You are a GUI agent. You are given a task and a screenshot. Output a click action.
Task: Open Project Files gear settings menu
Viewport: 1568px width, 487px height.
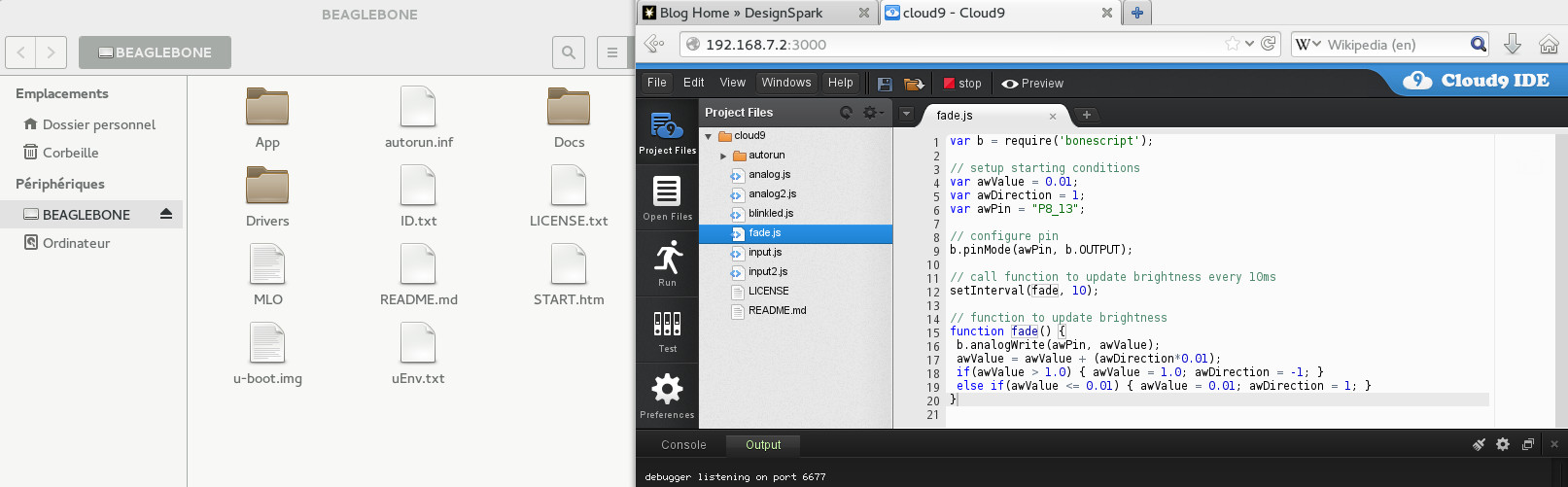873,113
